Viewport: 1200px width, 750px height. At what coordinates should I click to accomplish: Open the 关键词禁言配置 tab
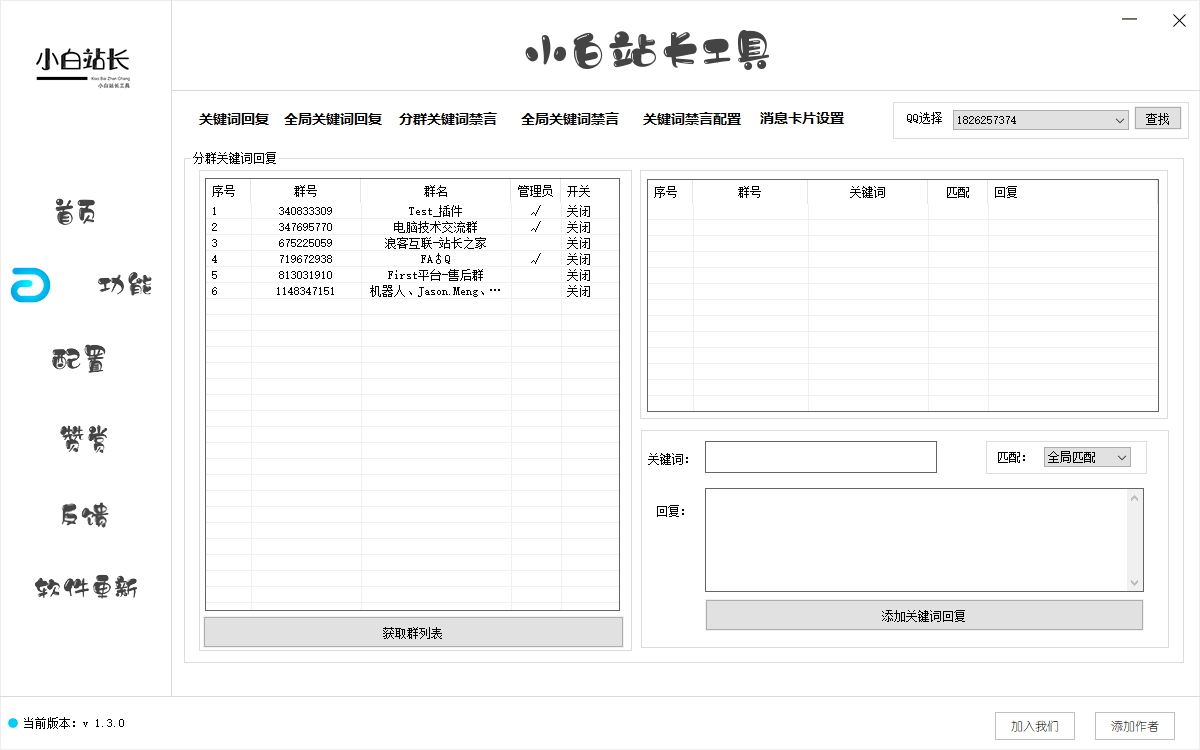coord(692,118)
